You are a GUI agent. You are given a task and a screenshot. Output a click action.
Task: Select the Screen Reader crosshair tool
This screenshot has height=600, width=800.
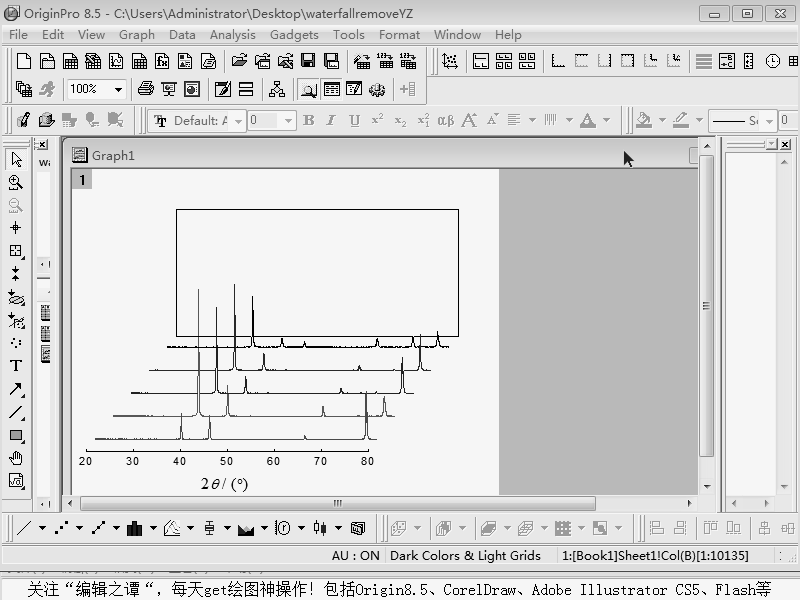pos(16,228)
